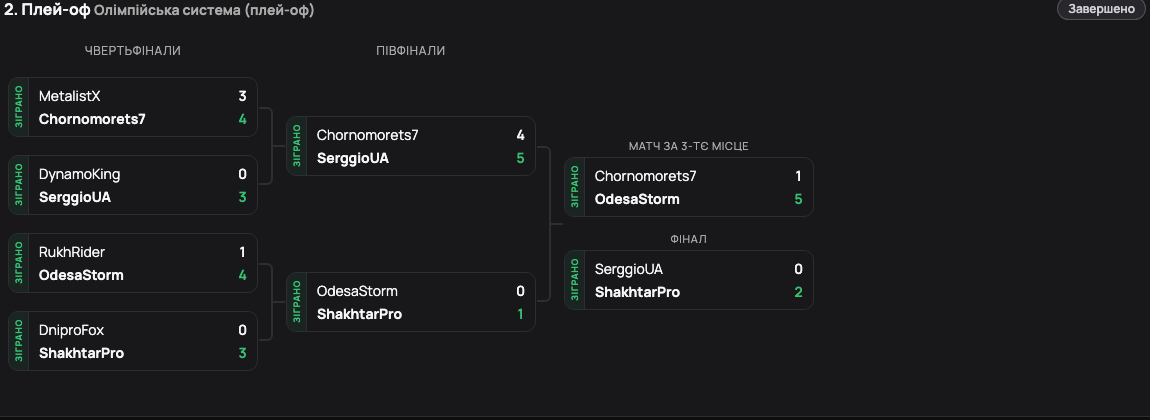
Task: Open the DniproFox vs ShakhtarPro quarterfinal
Action: tap(133, 341)
